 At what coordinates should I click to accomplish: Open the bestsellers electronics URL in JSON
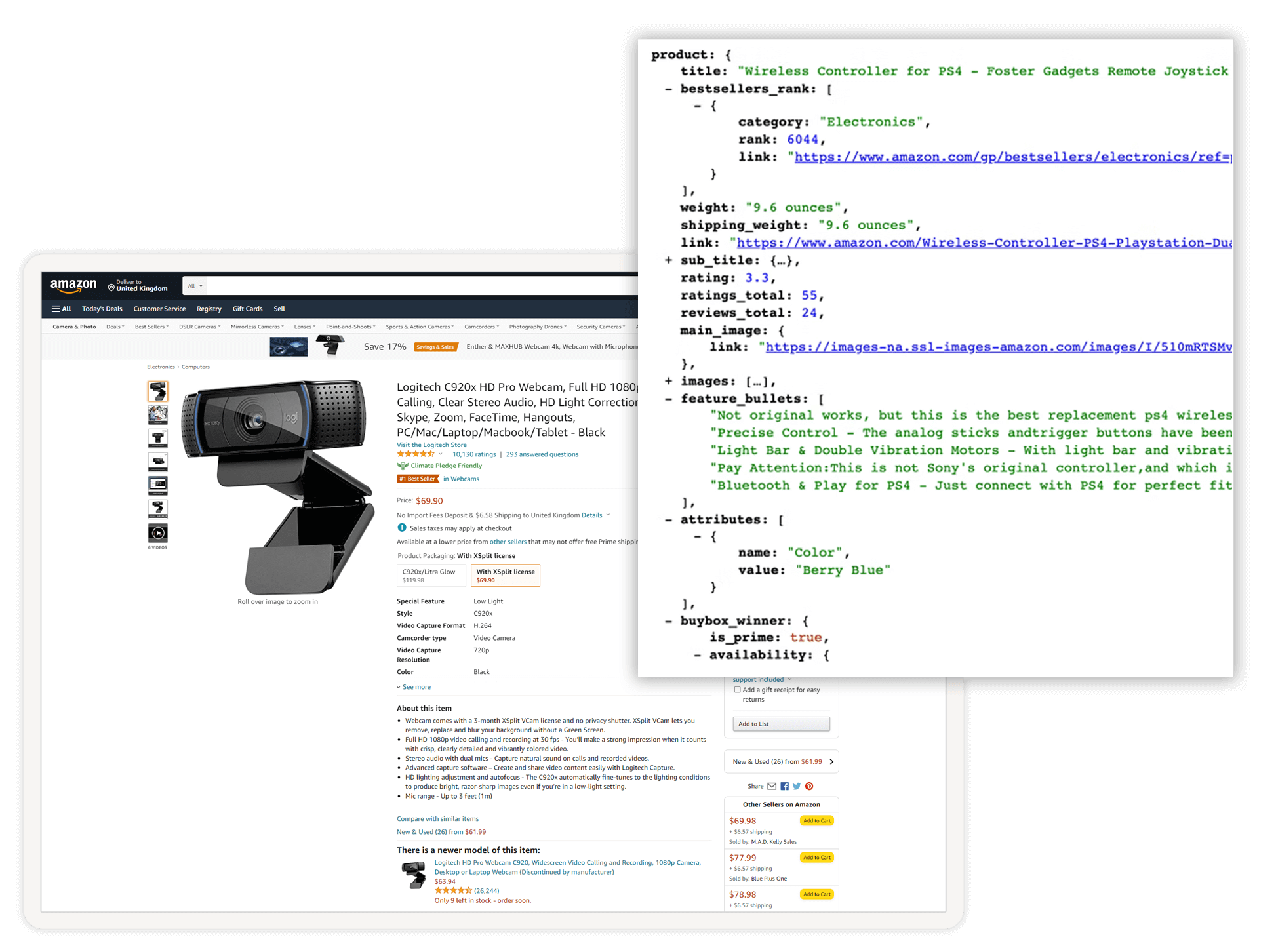coord(1013,157)
